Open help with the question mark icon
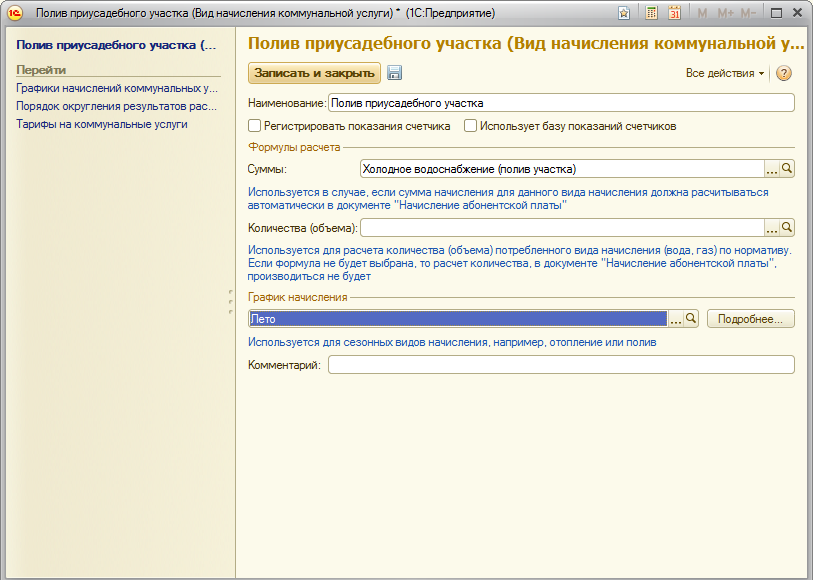813x580 pixels. pos(784,73)
